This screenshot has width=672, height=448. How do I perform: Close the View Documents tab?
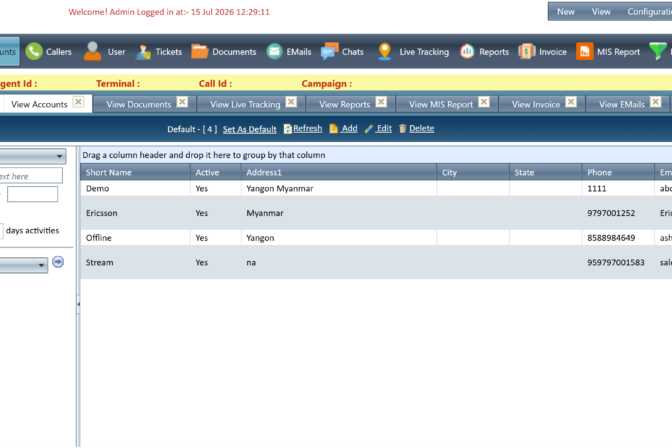(x=182, y=102)
